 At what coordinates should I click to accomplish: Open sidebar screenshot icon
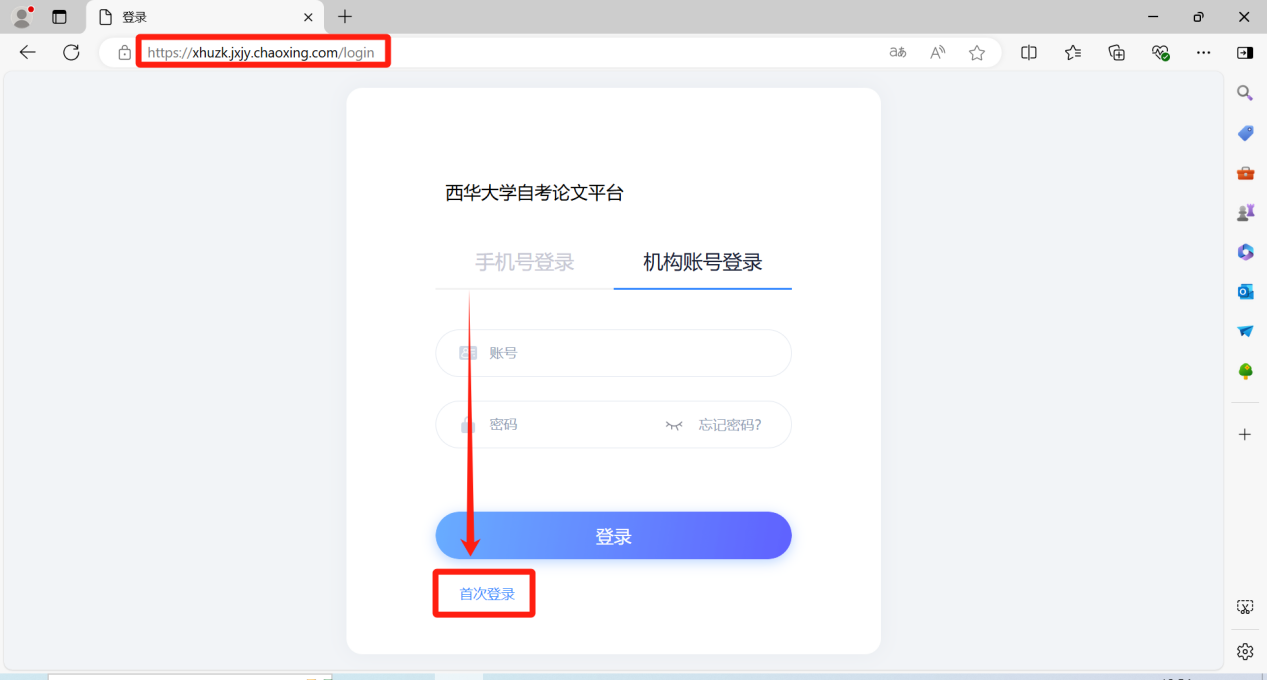coord(1245,607)
